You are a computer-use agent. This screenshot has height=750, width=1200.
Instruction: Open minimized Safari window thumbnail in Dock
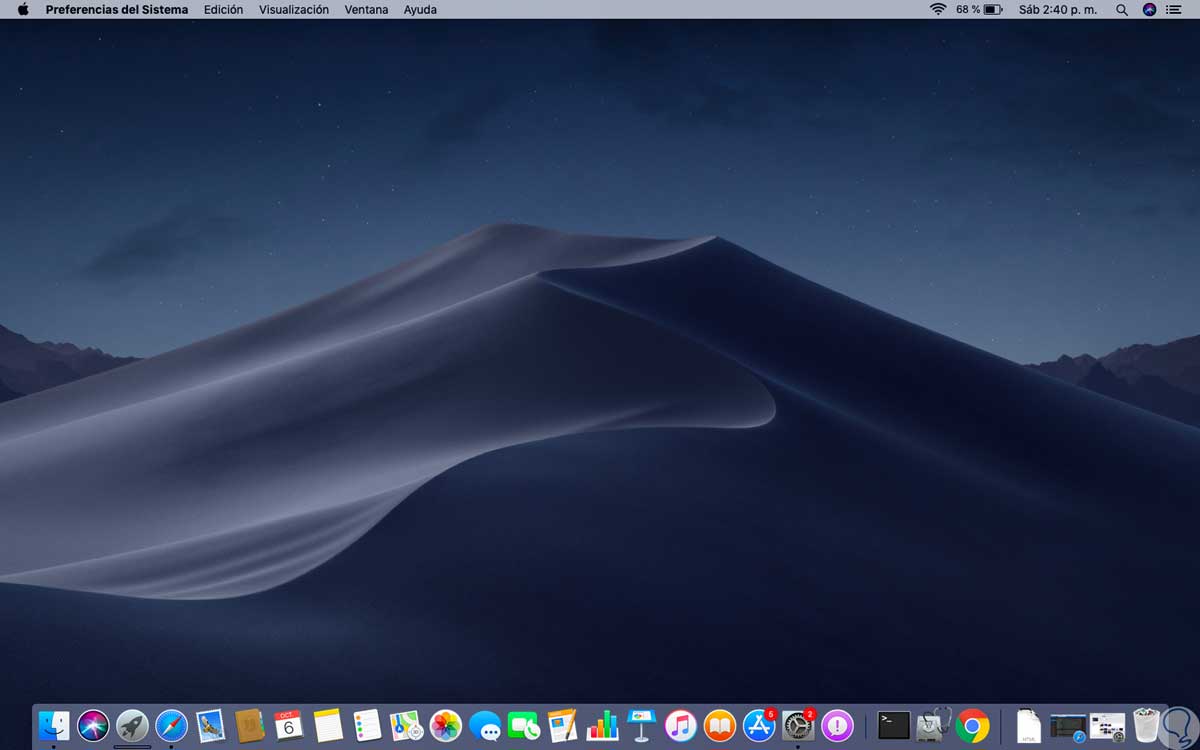1068,726
